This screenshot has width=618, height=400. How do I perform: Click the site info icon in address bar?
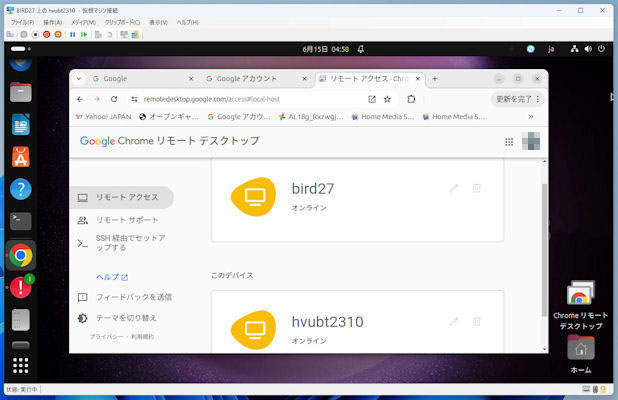[134, 99]
